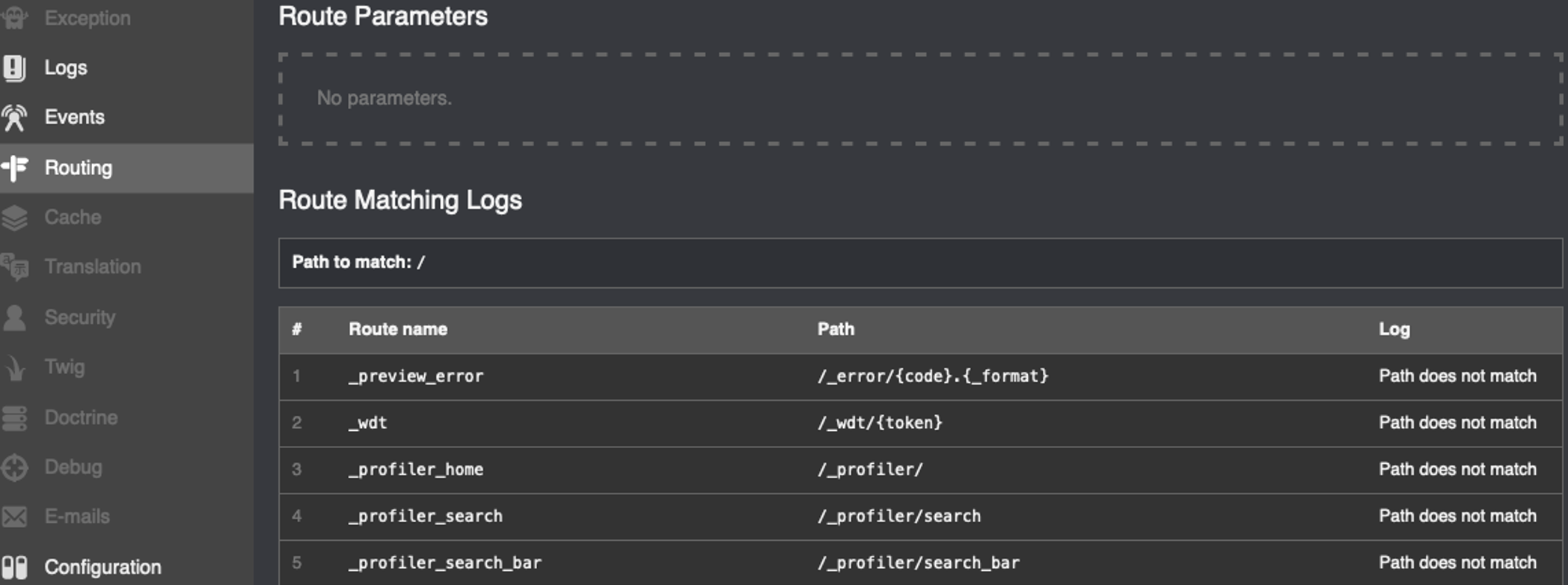Click the Configuration panel icon
This screenshot has width=1568, height=585.
pos(14,567)
